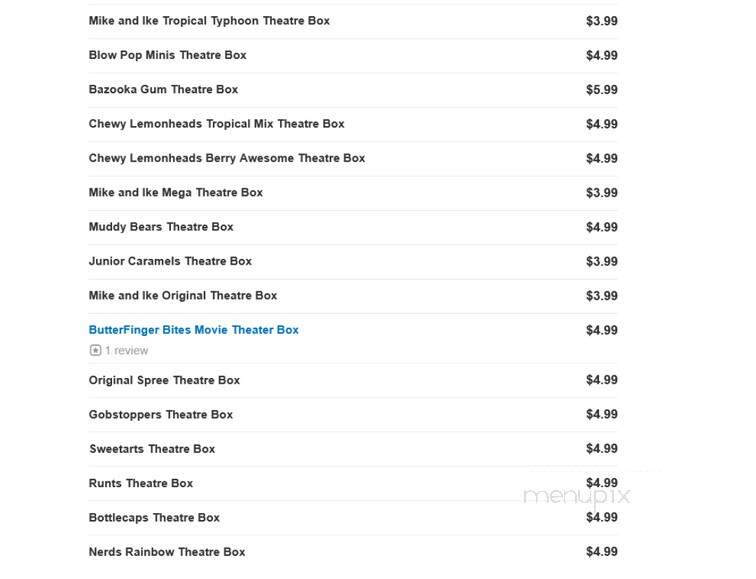Click the $4.99 price for Lemonheads Berry Awesome
The image size is (756, 579).
(602, 158)
